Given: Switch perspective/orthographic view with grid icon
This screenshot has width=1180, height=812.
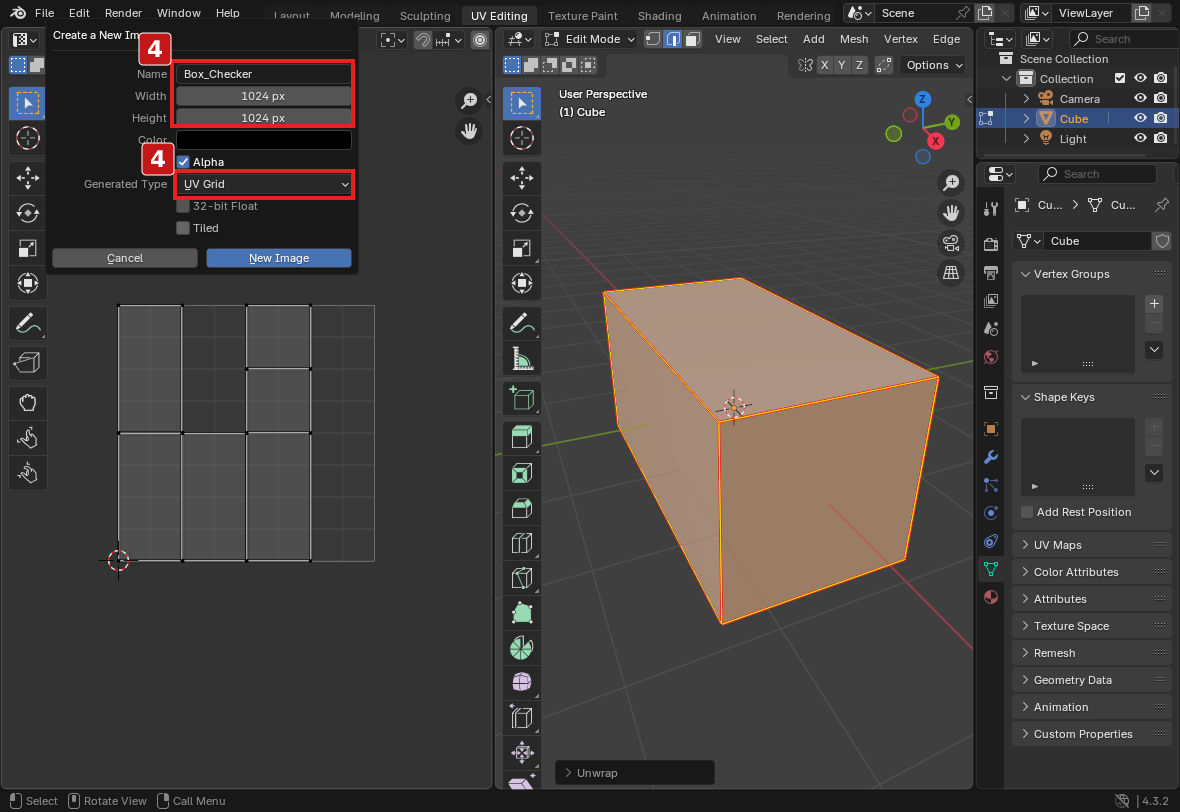Looking at the screenshot, I should click(x=951, y=273).
